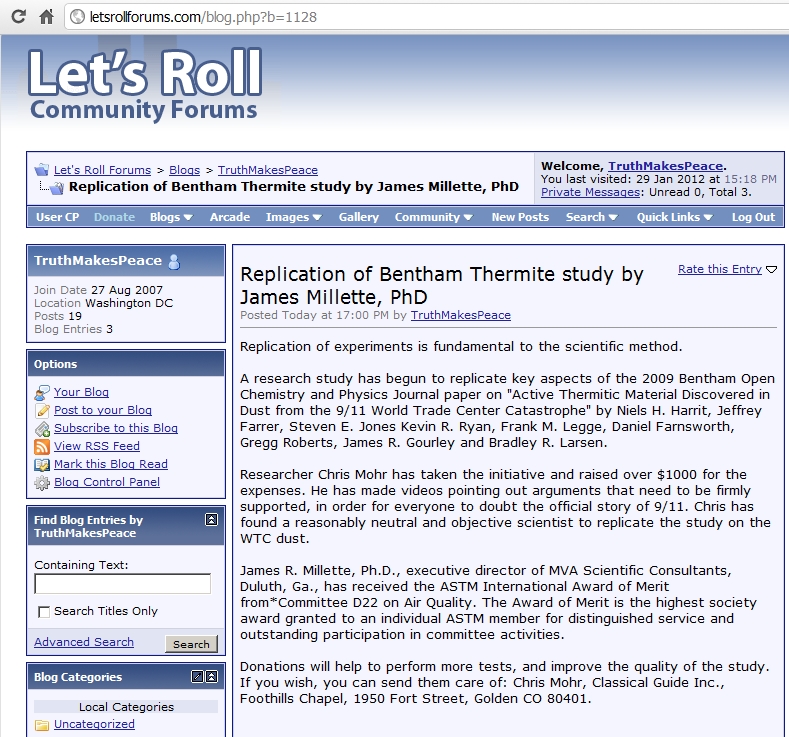Click the orange RSS feed icon
Screen dimensions: 789x737
click(42, 447)
